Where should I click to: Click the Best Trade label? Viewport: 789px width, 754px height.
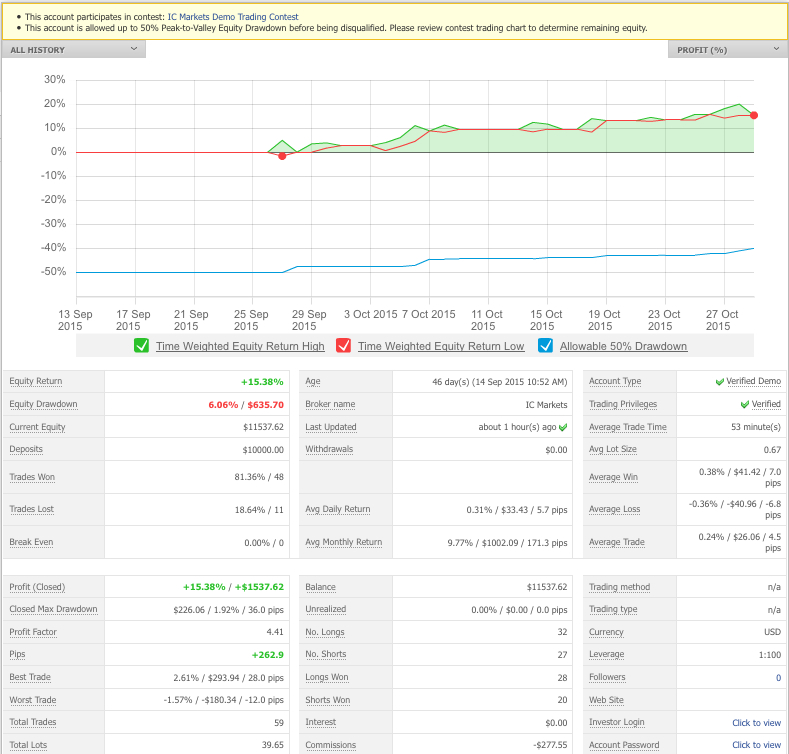coord(30,677)
